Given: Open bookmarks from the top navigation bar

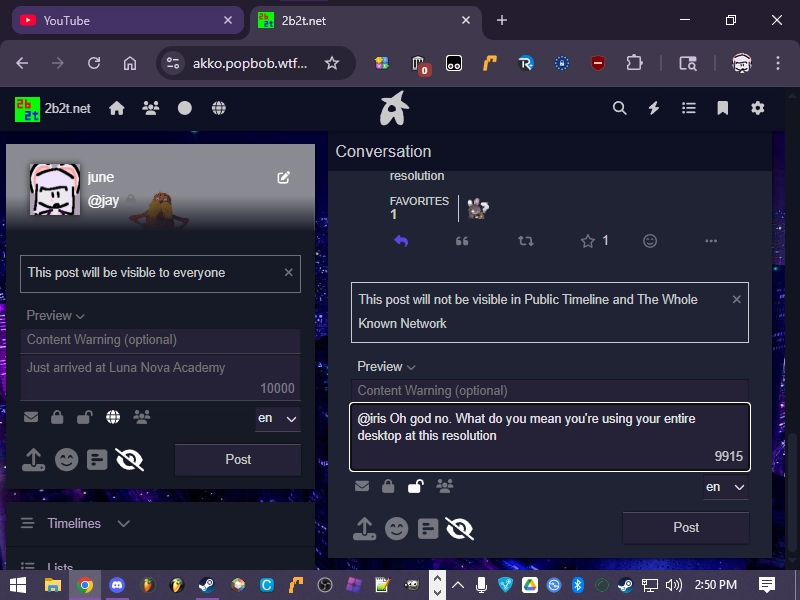Looking at the screenshot, I should (x=723, y=108).
